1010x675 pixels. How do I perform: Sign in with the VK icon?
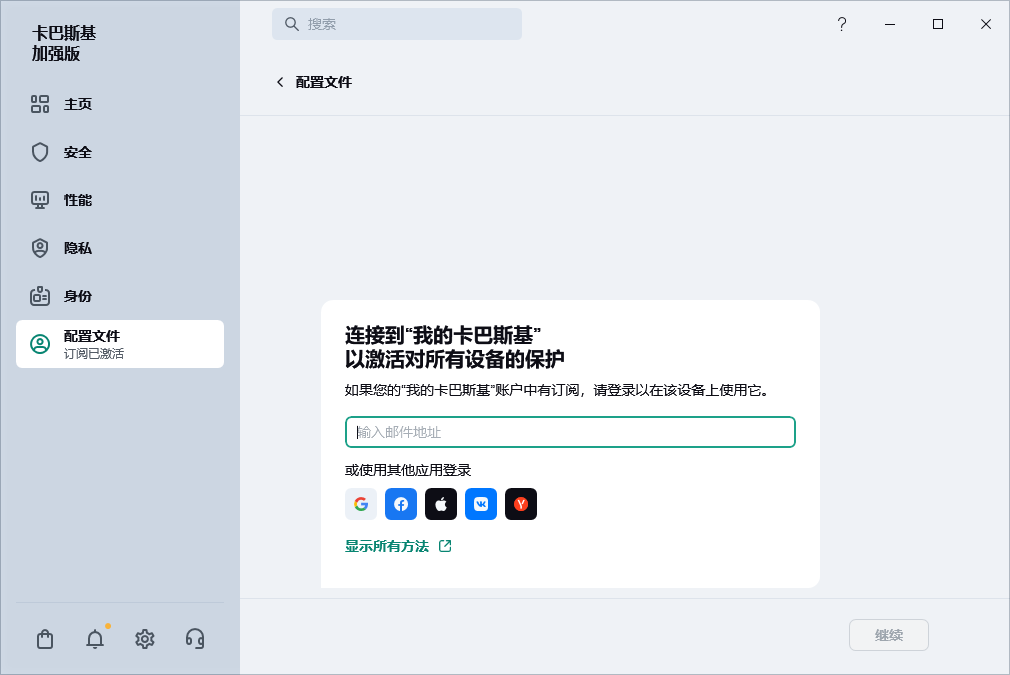coord(481,504)
